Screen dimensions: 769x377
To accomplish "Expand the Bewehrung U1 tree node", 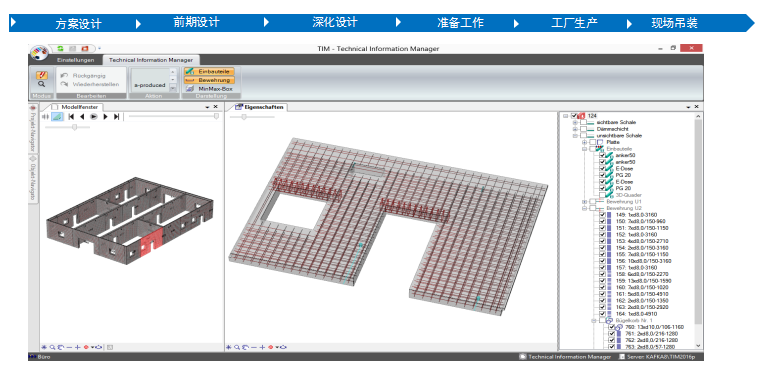I will pos(584,201).
